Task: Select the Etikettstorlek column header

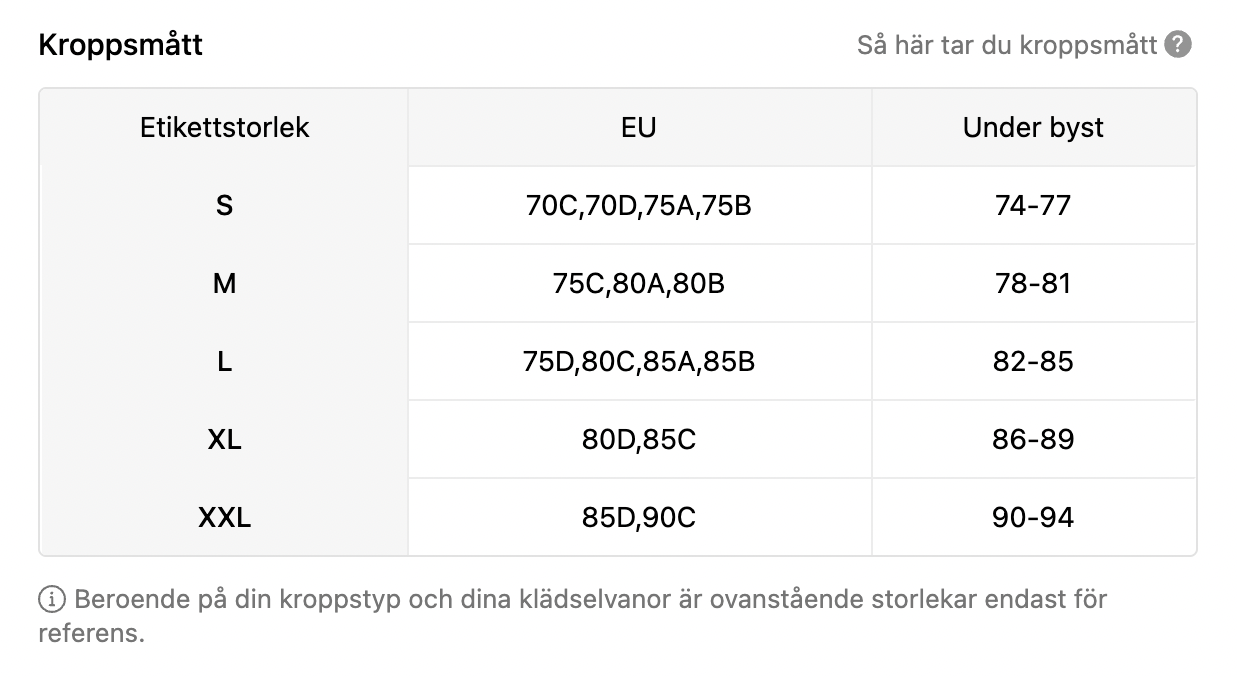Action: tap(224, 127)
